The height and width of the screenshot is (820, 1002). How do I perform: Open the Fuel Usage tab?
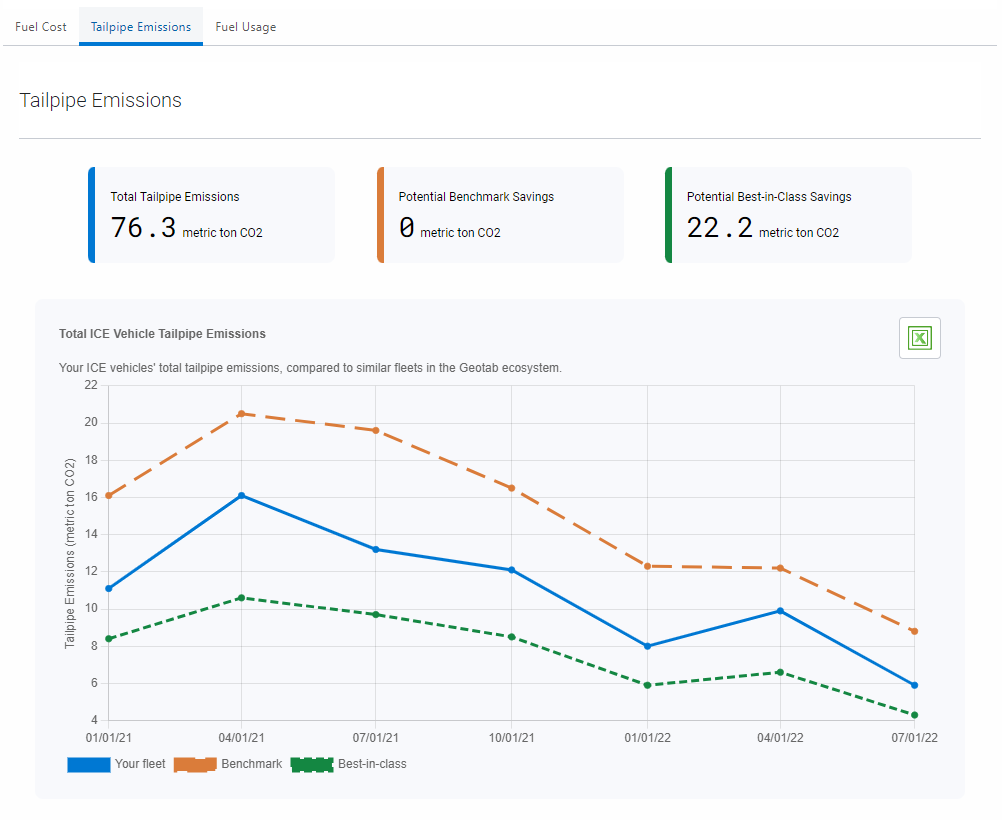(x=245, y=27)
